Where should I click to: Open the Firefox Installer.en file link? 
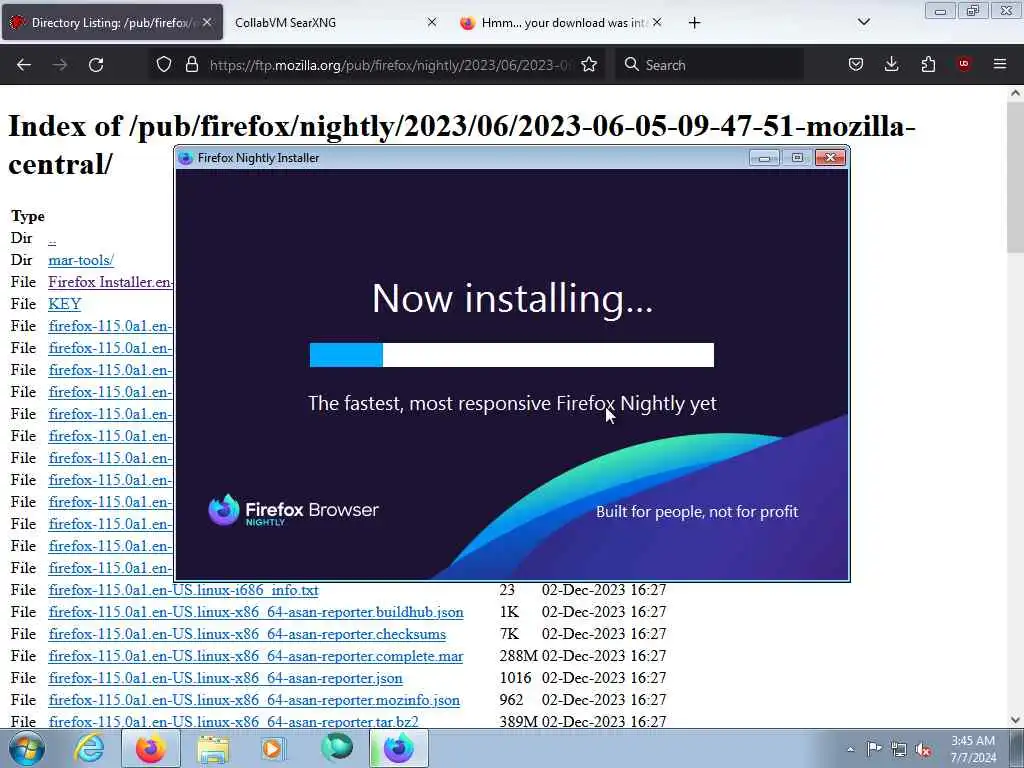(110, 282)
